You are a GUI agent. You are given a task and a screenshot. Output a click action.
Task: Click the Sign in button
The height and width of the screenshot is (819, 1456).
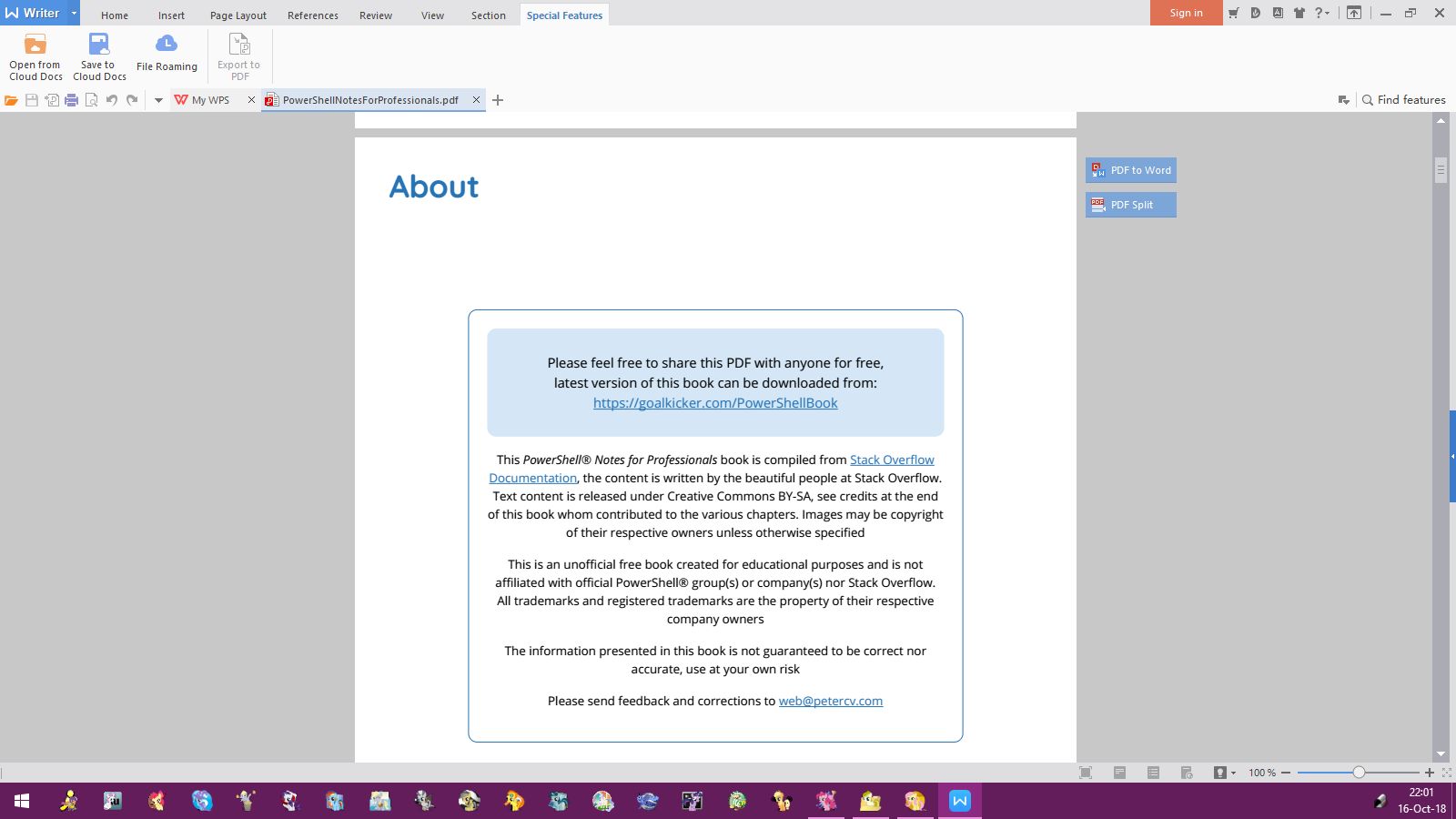[x=1187, y=13]
